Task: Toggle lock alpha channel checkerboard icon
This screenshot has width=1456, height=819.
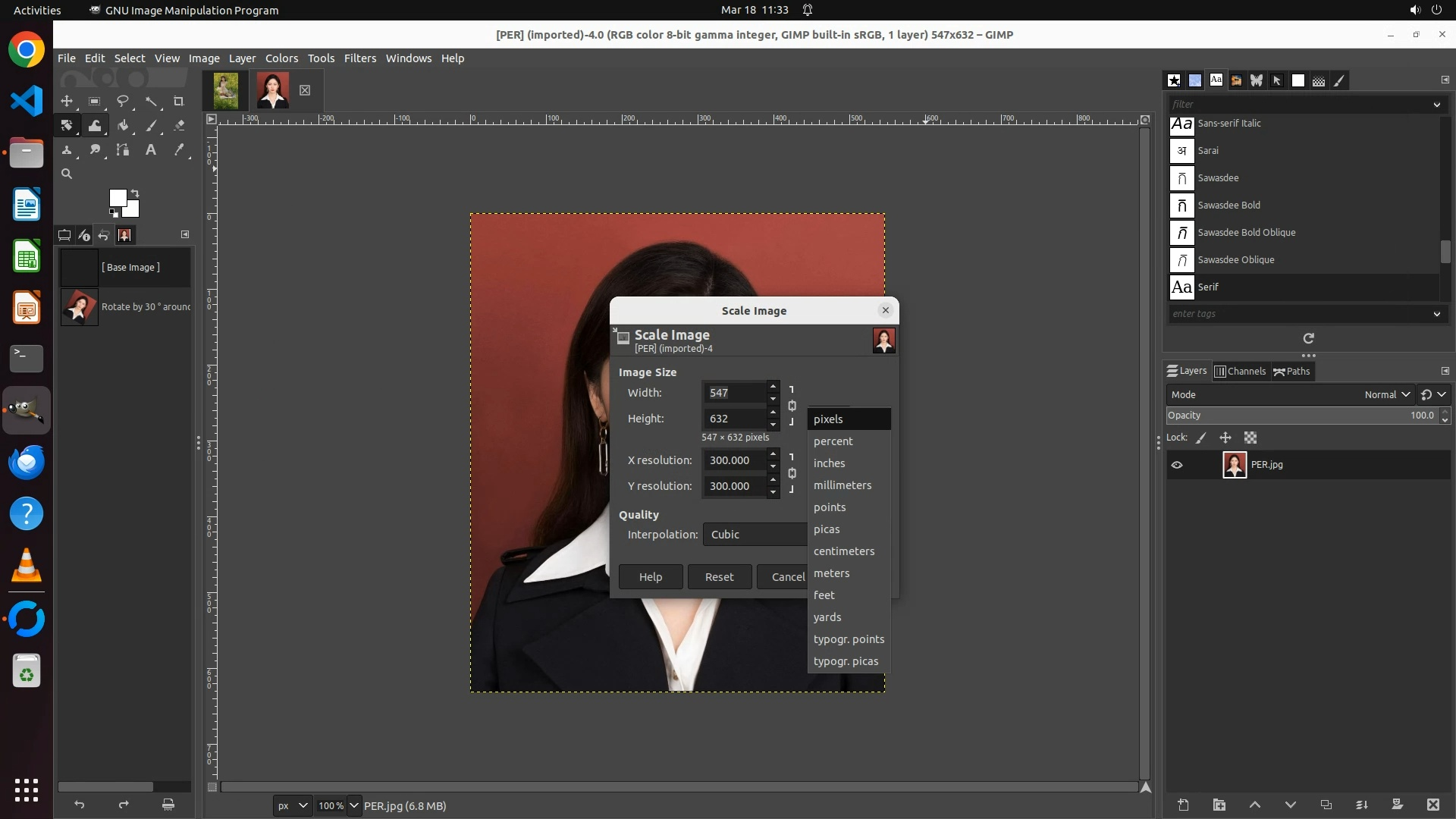Action: pyautogui.click(x=1250, y=438)
